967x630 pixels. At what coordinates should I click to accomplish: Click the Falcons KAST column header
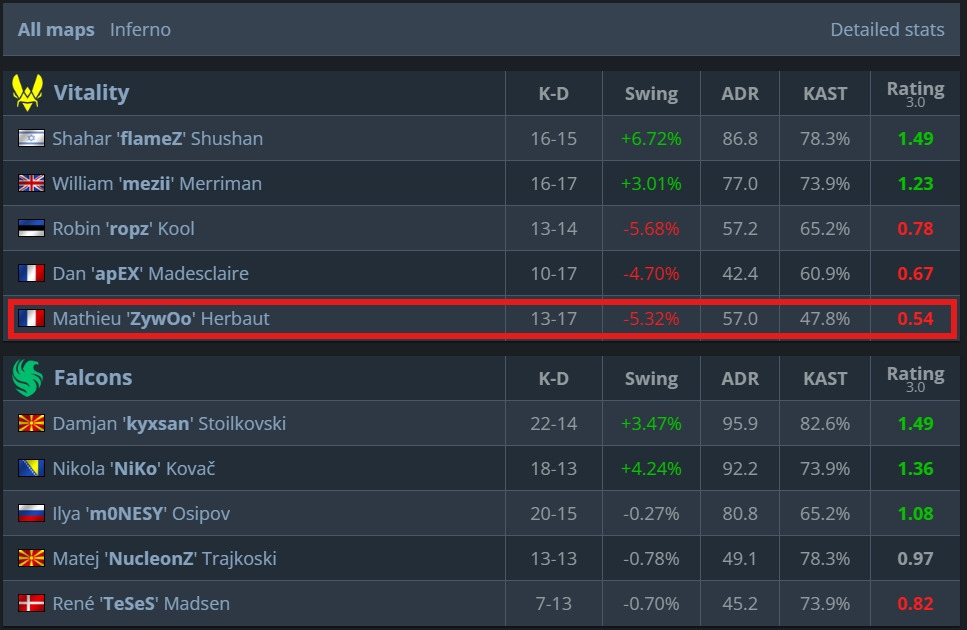825,379
